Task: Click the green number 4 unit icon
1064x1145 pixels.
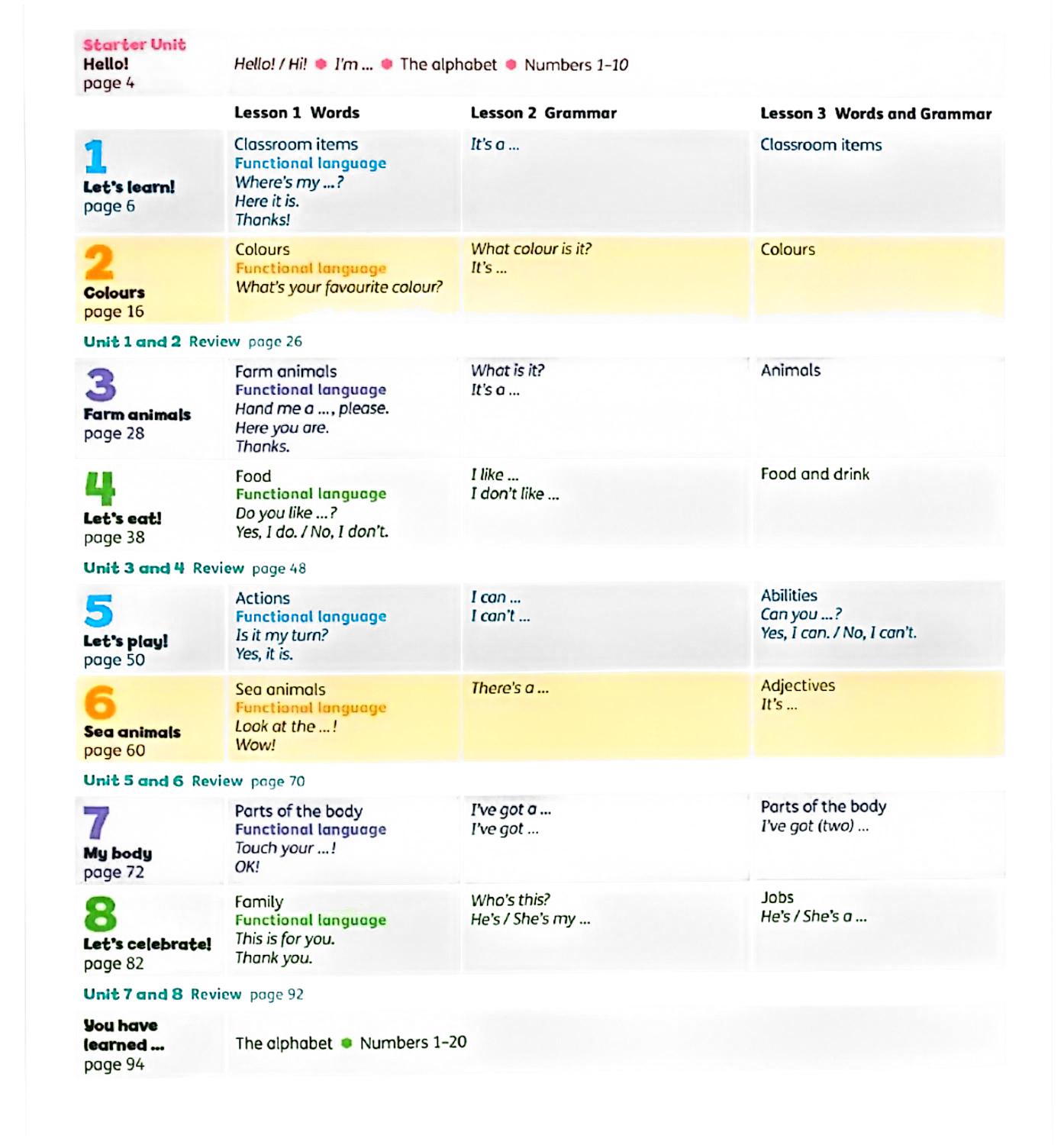Action: 100,489
